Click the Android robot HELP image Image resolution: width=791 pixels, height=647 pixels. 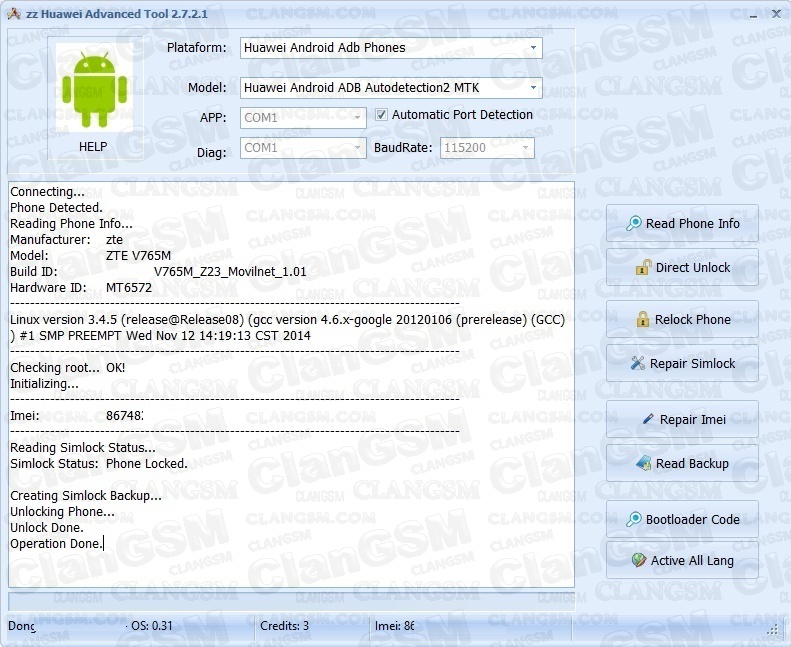point(94,87)
